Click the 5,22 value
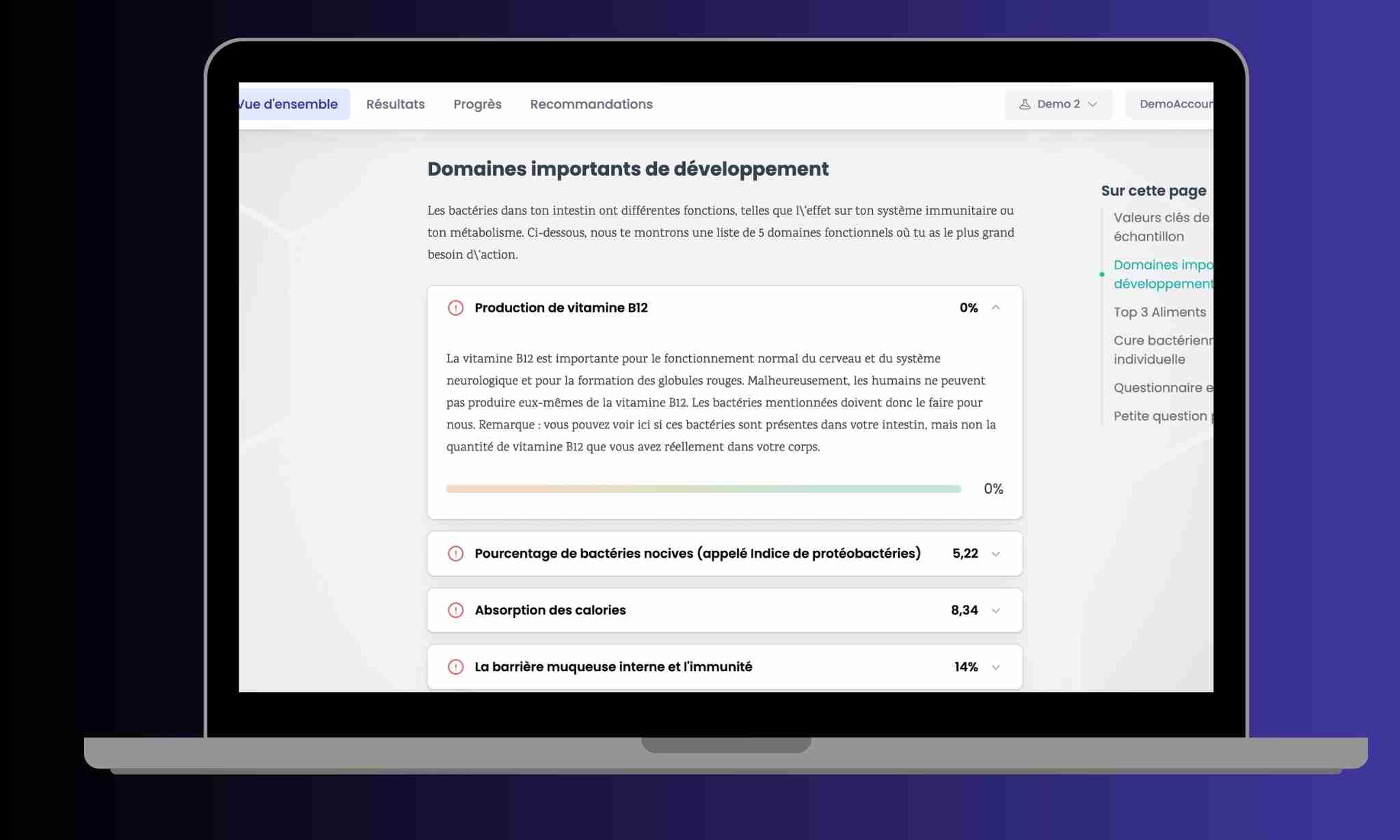The height and width of the screenshot is (840, 1400). click(x=965, y=554)
